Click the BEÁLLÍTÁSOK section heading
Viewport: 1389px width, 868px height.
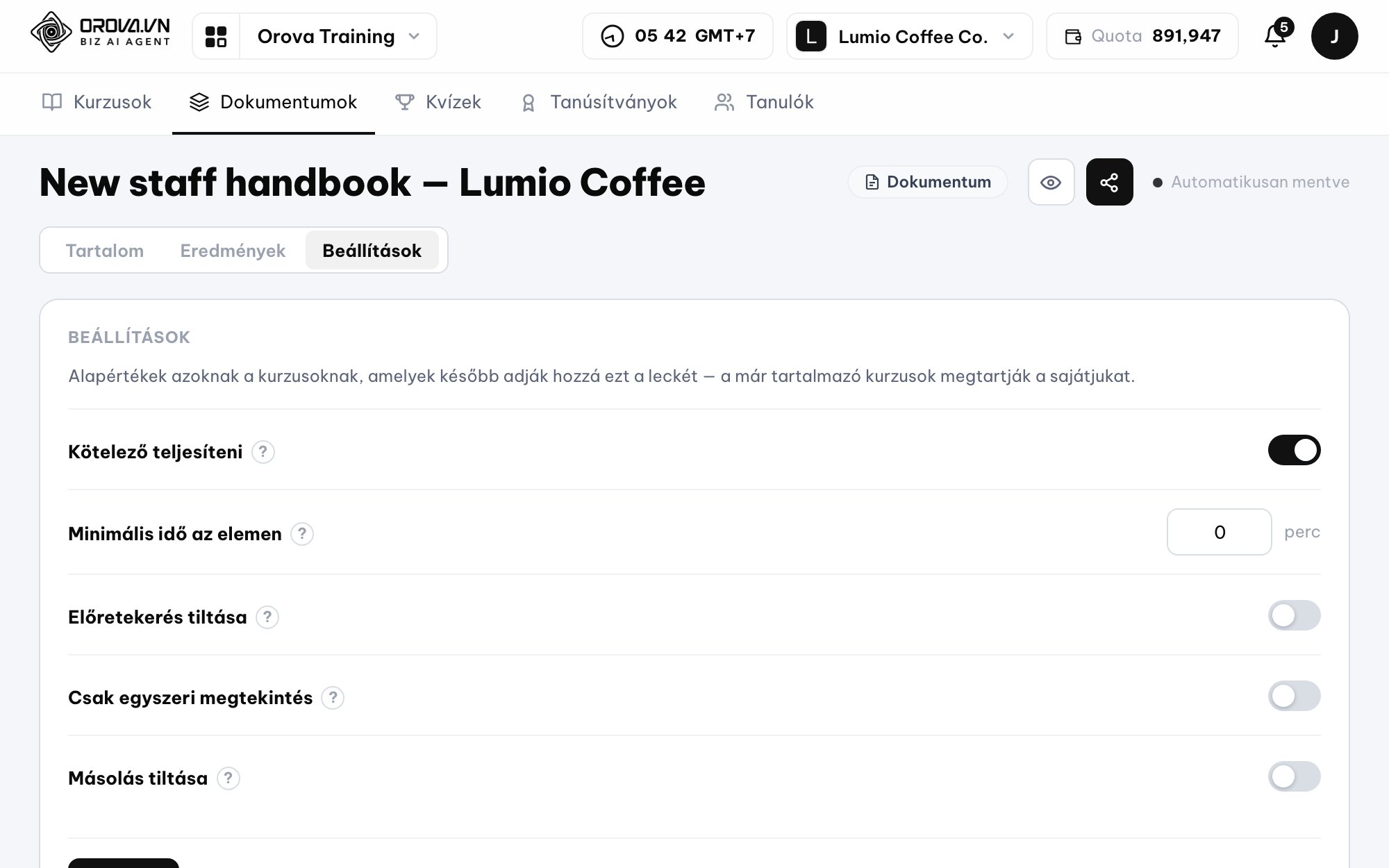pyautogui.click(x=129, y=337)
